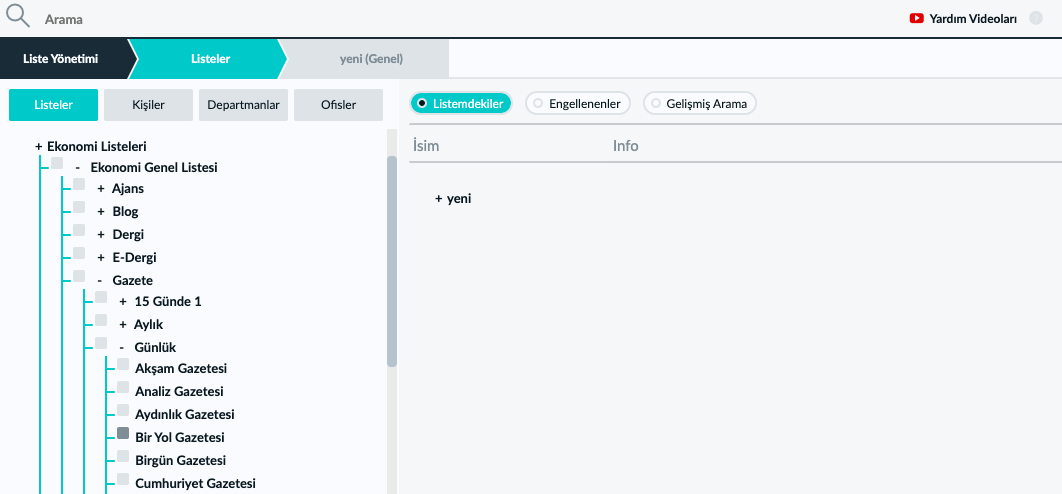Switch to the Ofisler tab

tap(339, 105)
